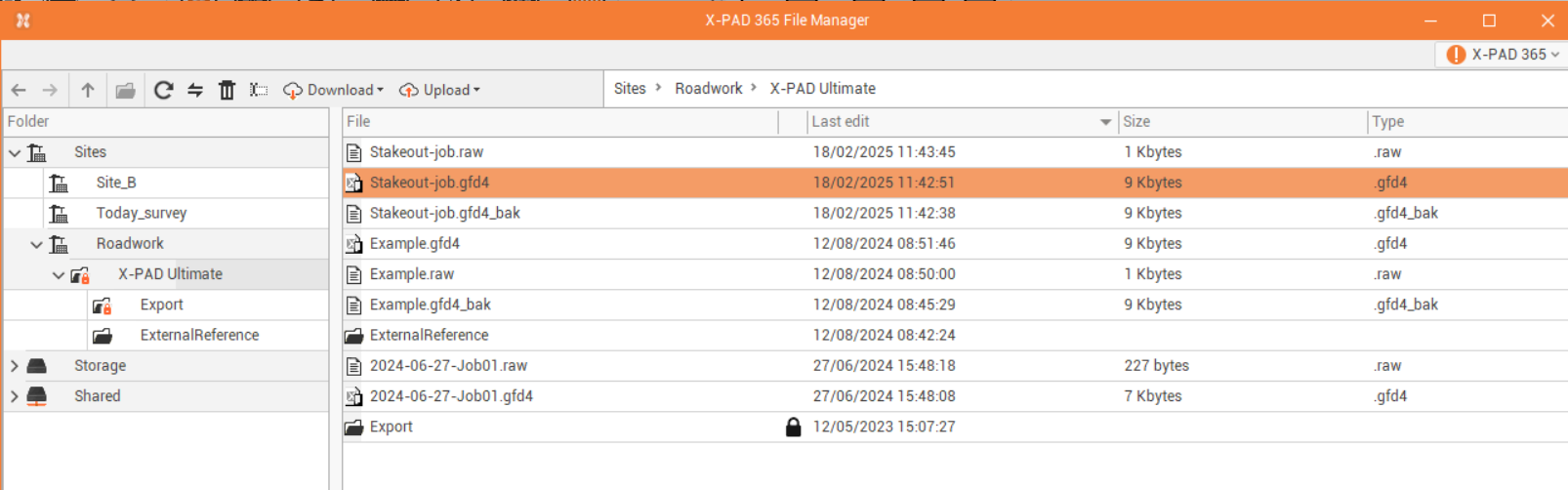Screen dimensions: 1568x490
Task: Select the ExternalReference folder in file list
Action: pos(429,336)
